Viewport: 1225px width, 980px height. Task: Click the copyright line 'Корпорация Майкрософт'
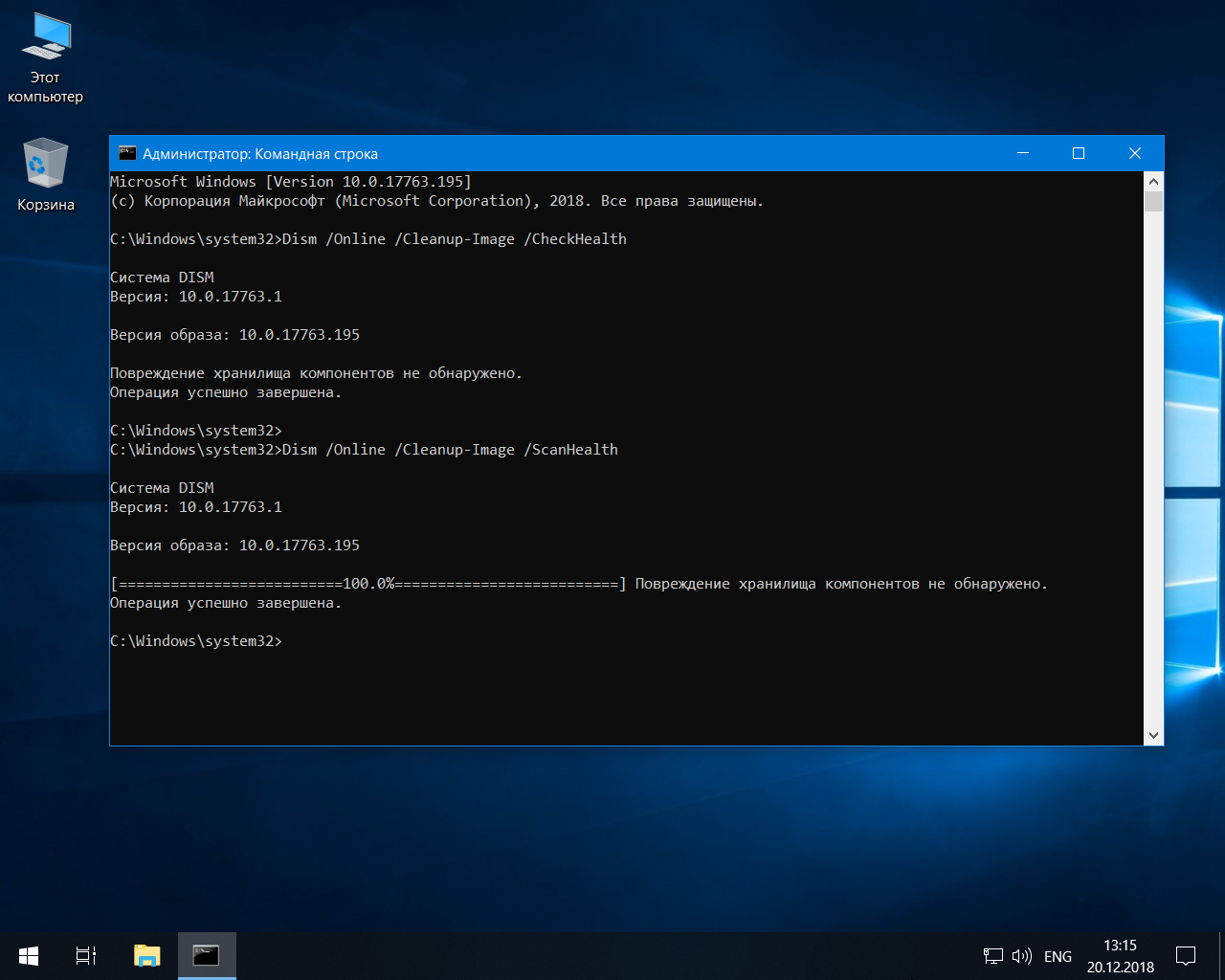click(436, 201)
